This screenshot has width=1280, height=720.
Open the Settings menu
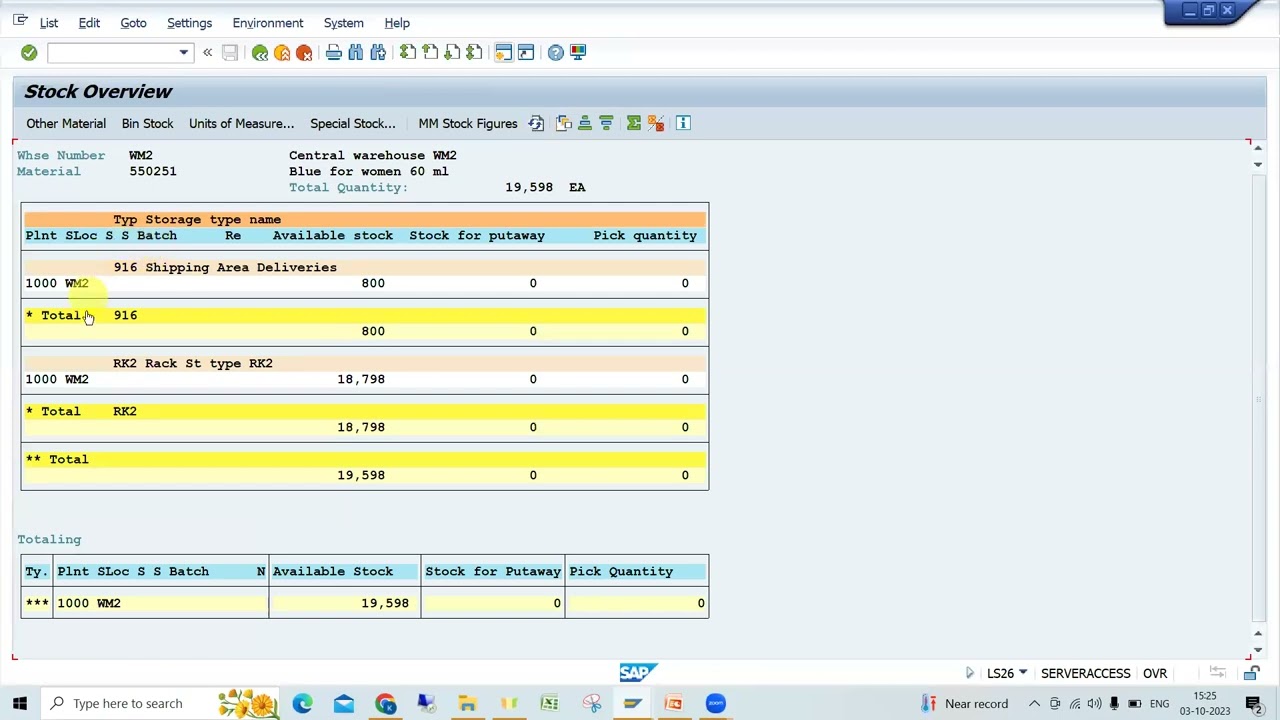(x=189, y=23)
